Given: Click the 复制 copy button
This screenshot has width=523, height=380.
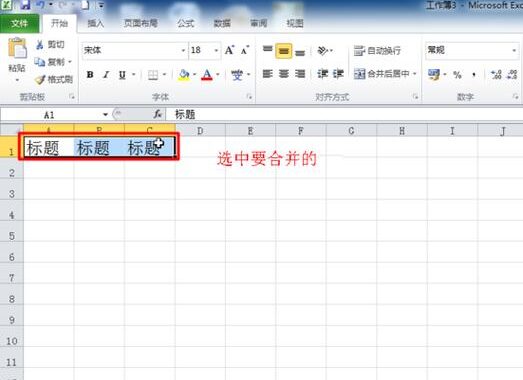Looking at the screenshot, I should (49, 62).
